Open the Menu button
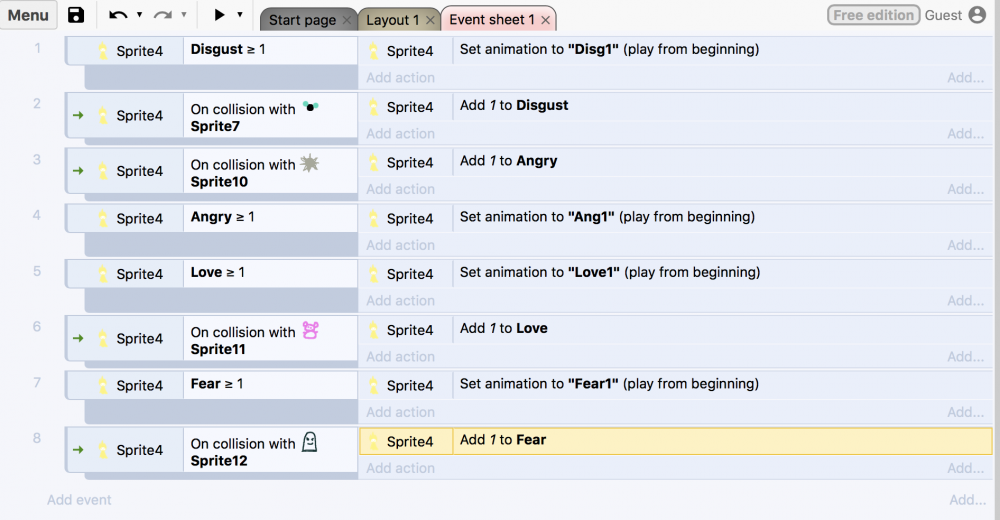Viewport: 1000px width, 520px height. coord(28,15)
